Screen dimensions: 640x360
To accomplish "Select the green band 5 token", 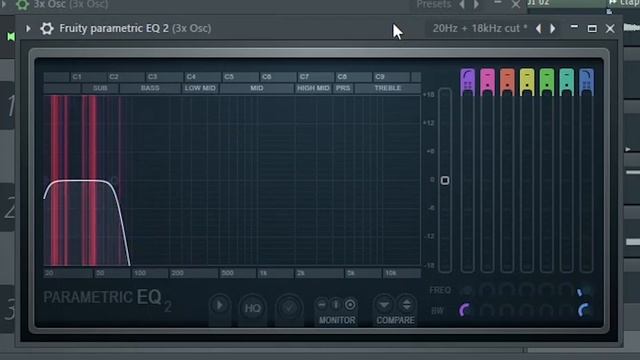I will (x=547, y=82).
